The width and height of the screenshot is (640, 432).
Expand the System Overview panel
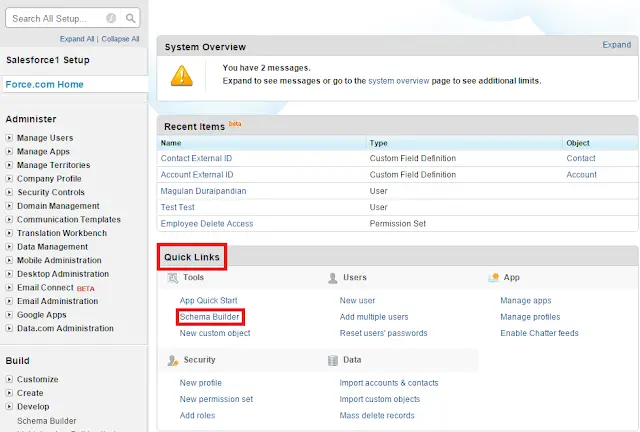click(617, 45)
